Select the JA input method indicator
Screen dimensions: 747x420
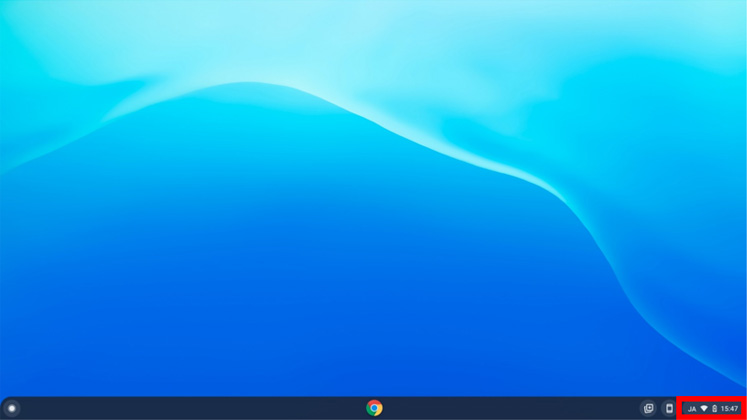(x=691, y=408)
